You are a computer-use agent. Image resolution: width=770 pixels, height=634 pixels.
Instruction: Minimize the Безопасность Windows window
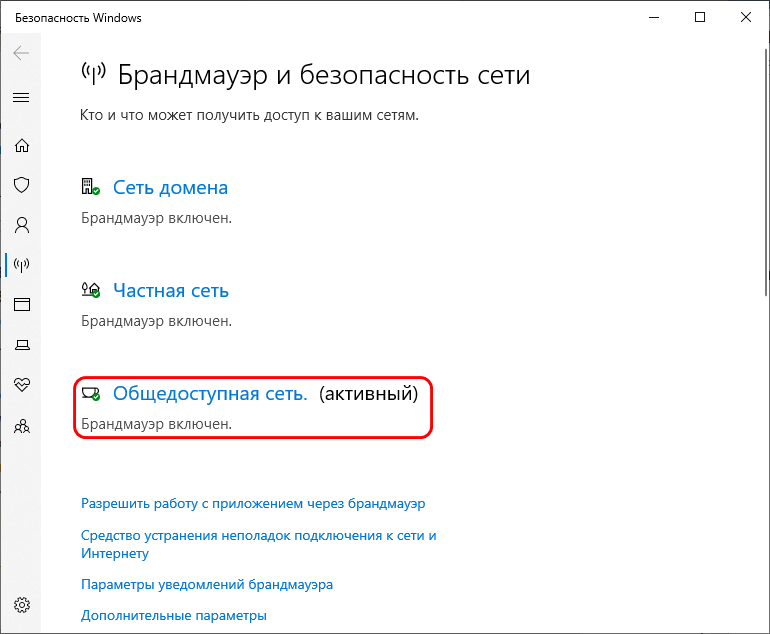coord(654,17)
